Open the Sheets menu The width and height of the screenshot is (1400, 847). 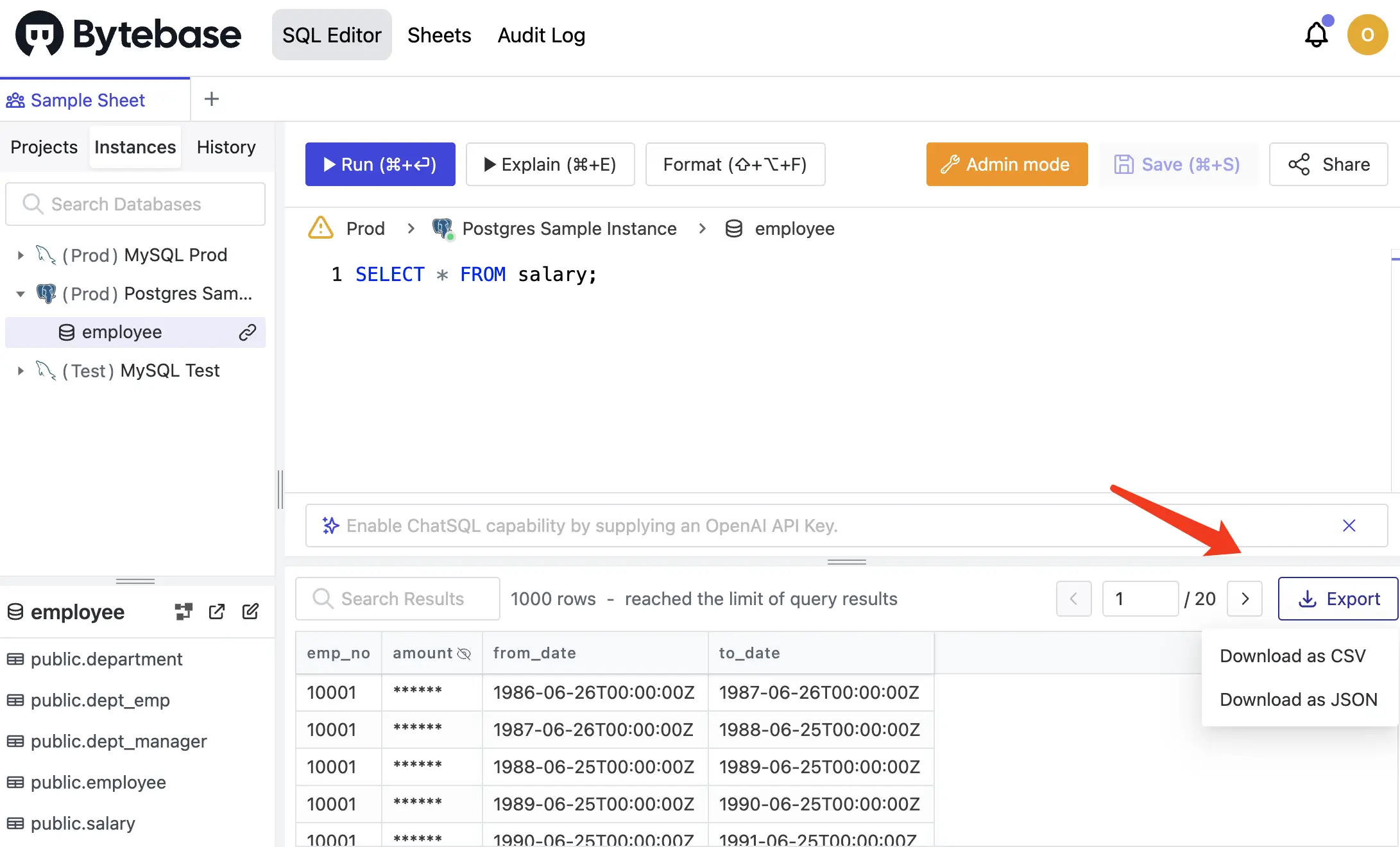pos(439,35)
